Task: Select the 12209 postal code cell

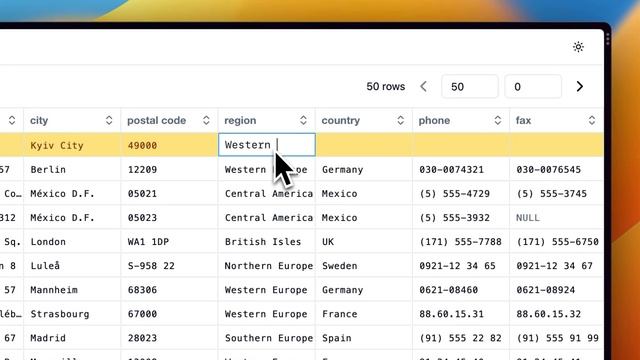Action: coord(169,169)
